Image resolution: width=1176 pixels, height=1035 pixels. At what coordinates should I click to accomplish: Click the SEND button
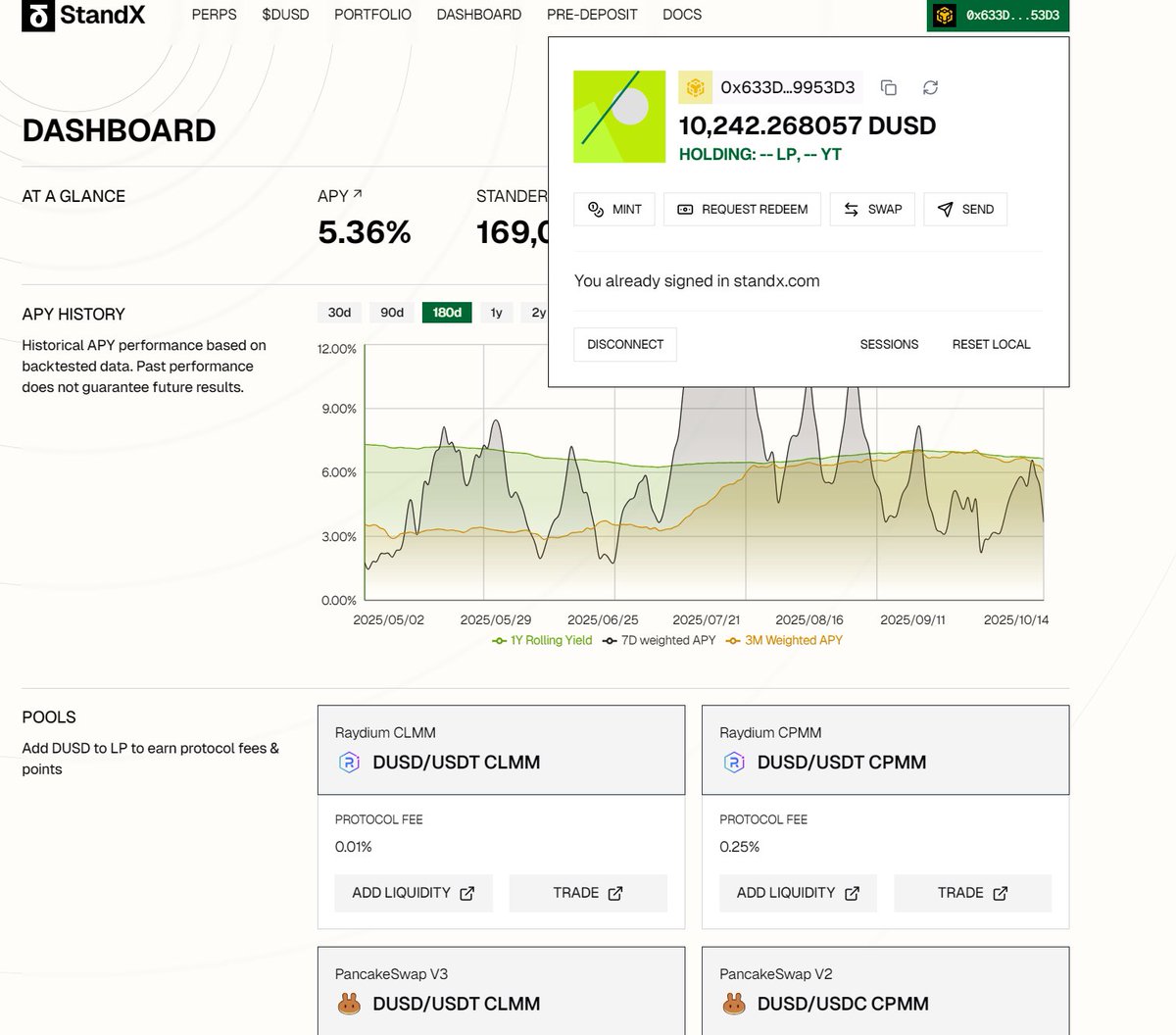965,209
